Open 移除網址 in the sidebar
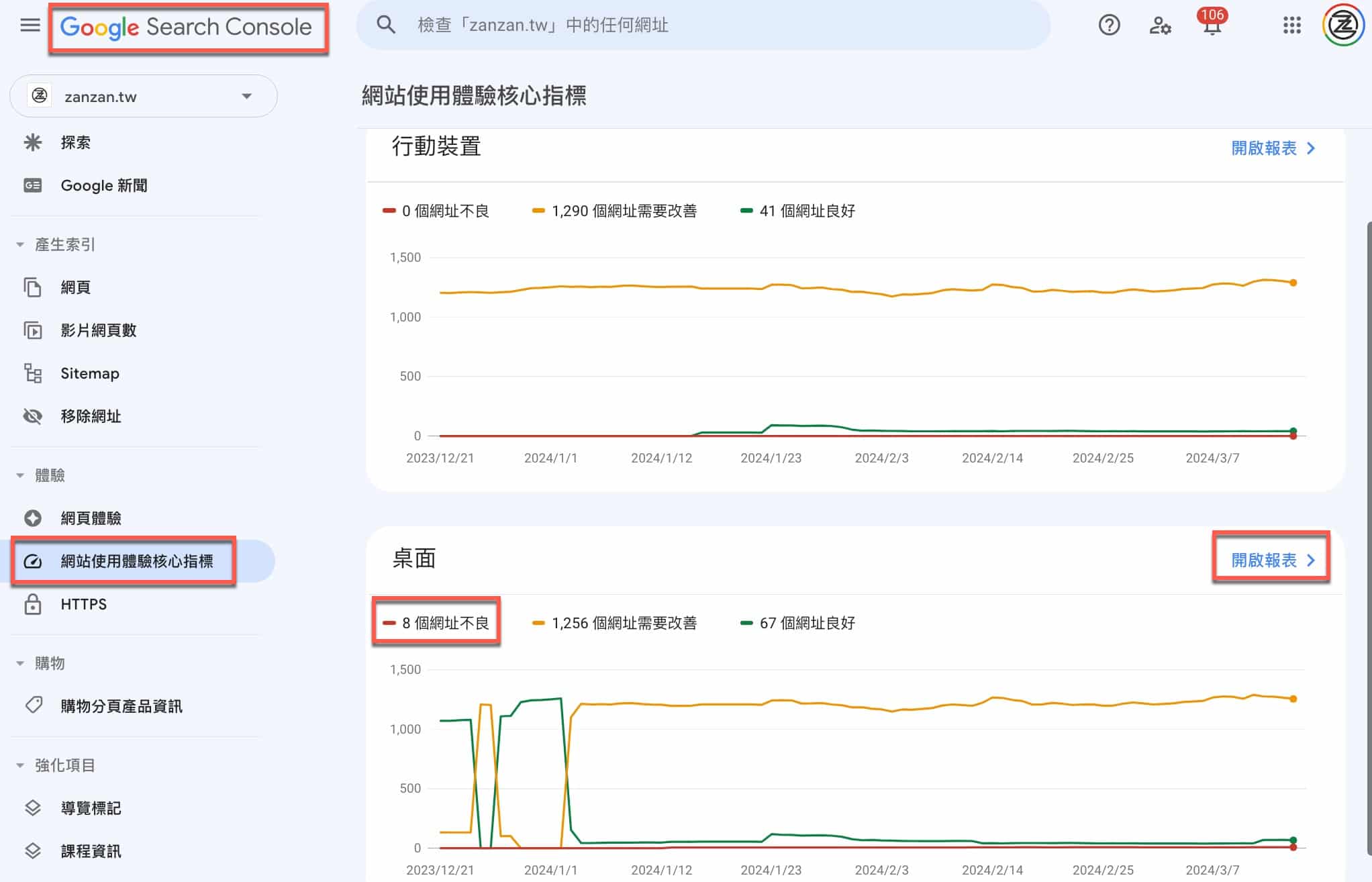This screenshot has height=882, width=1372. click(x=91, y=416)
